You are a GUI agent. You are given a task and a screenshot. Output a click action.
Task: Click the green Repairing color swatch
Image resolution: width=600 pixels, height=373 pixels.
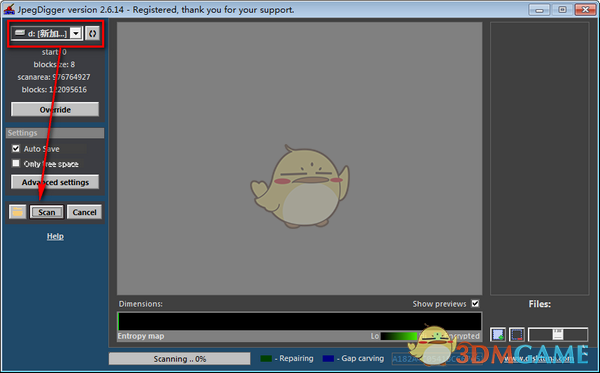click(x=266, y=358)
